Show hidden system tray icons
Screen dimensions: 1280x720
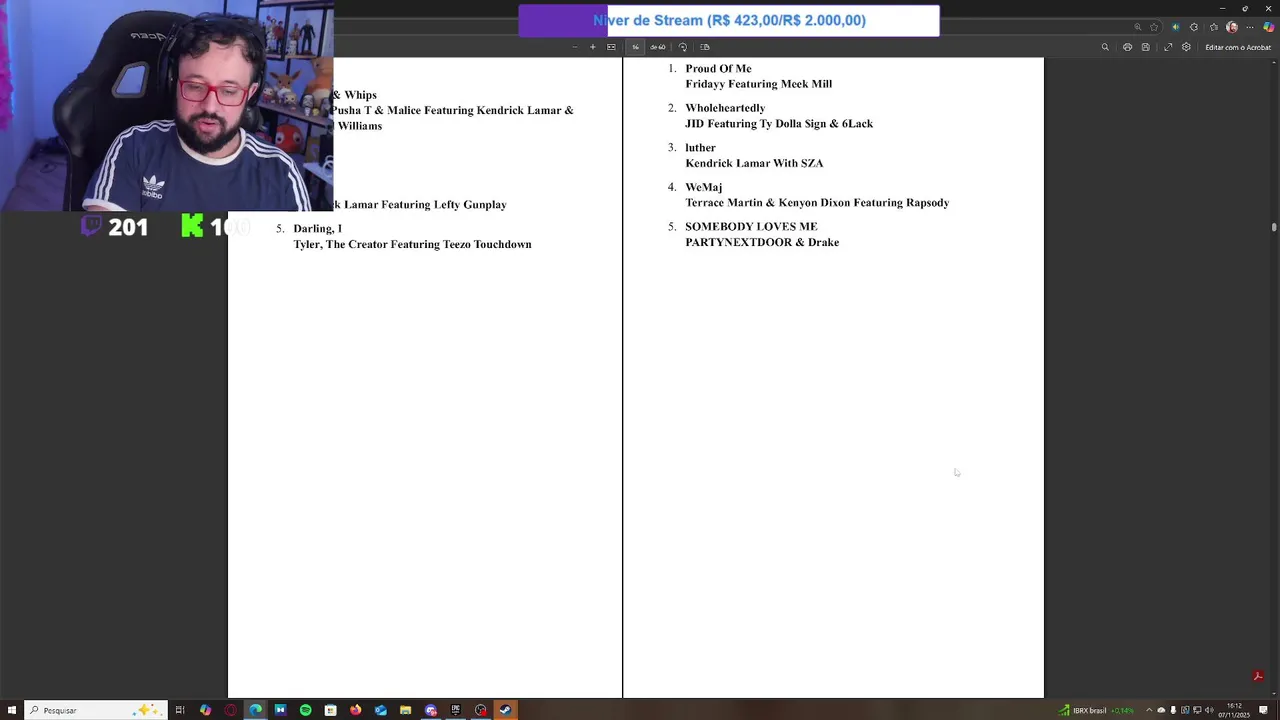[1149, 710]
